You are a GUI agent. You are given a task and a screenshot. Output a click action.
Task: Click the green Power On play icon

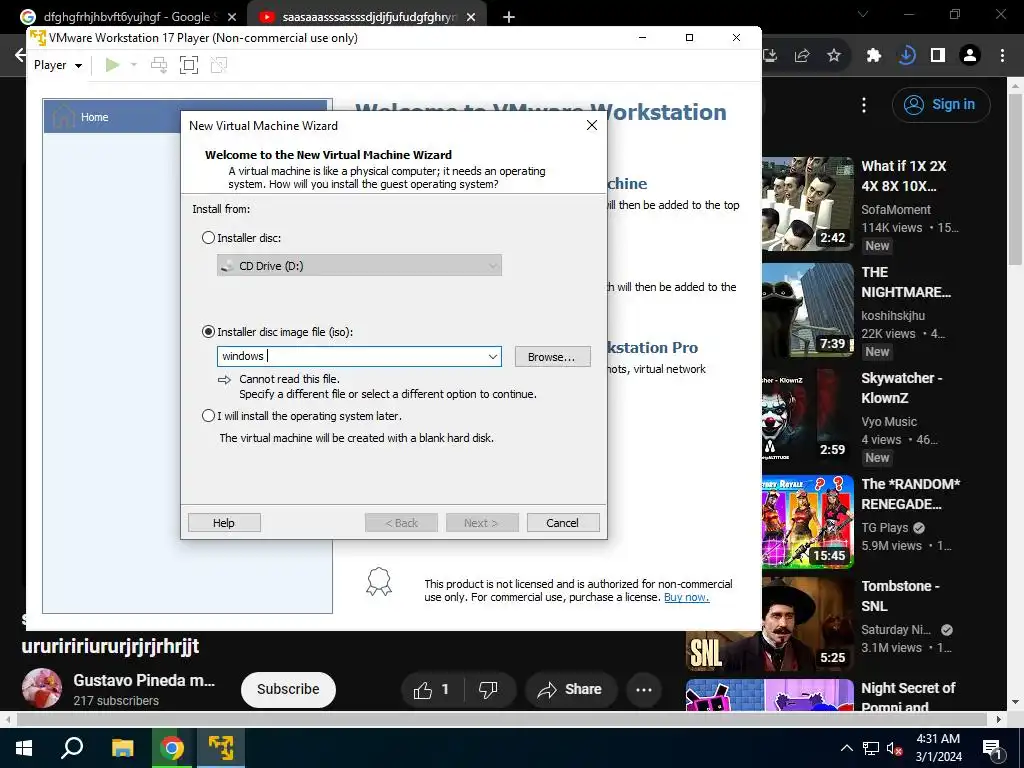112,65
